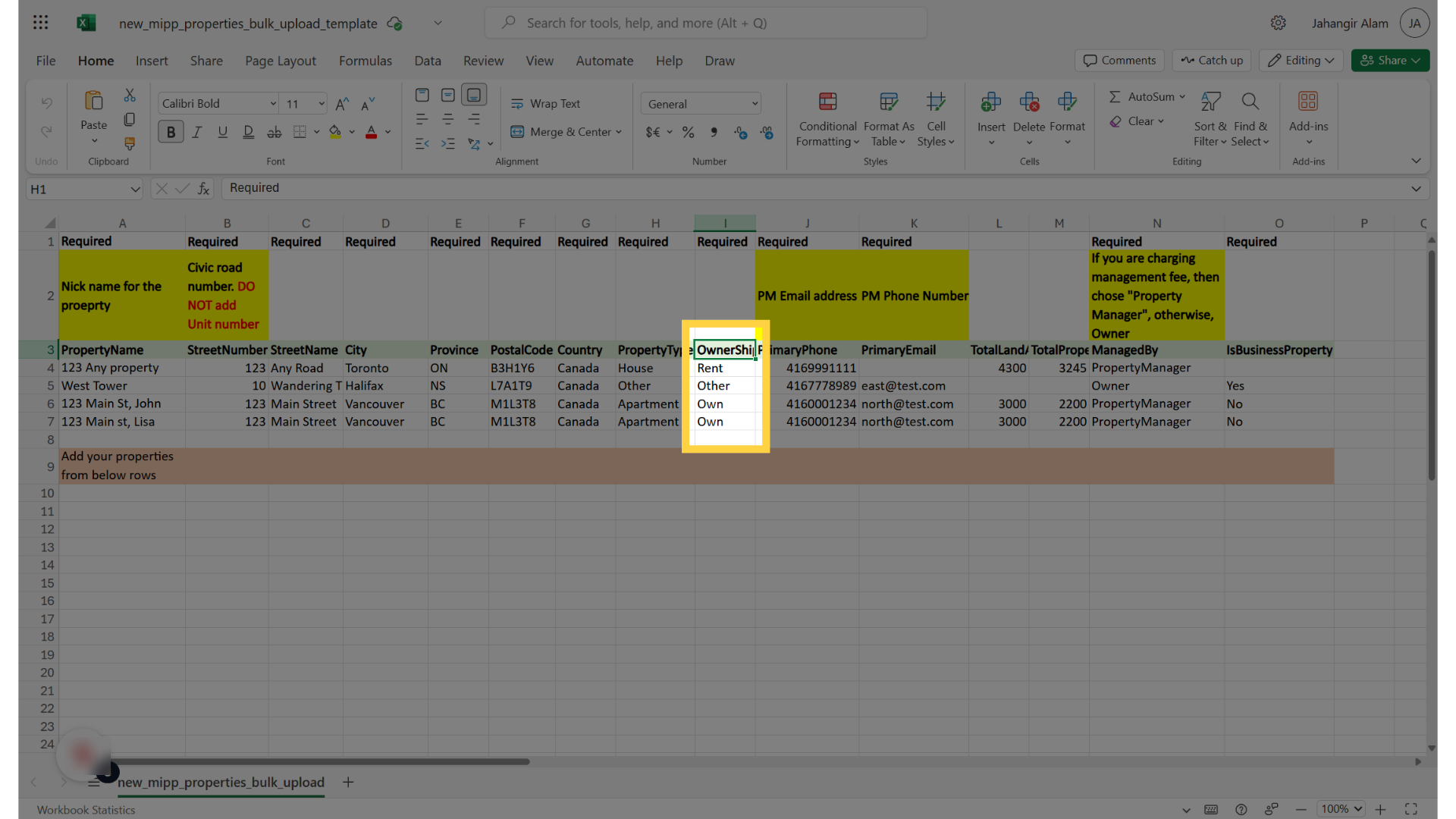
Task: Open Cell Styles icon
Action: coord(936,102)
